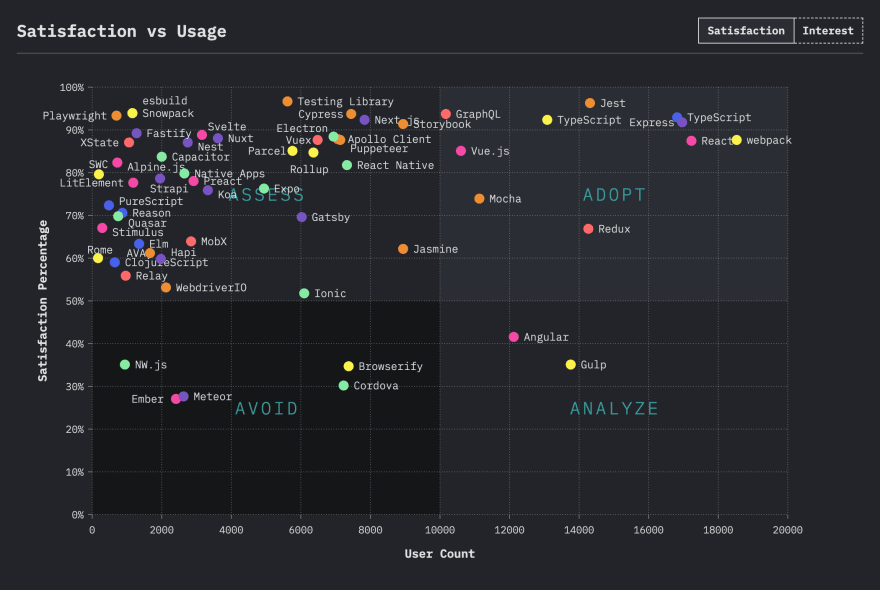Click the 10000 x-axis tick label
The width and height of the screenshot is (880, 590).
pos(439,530)
